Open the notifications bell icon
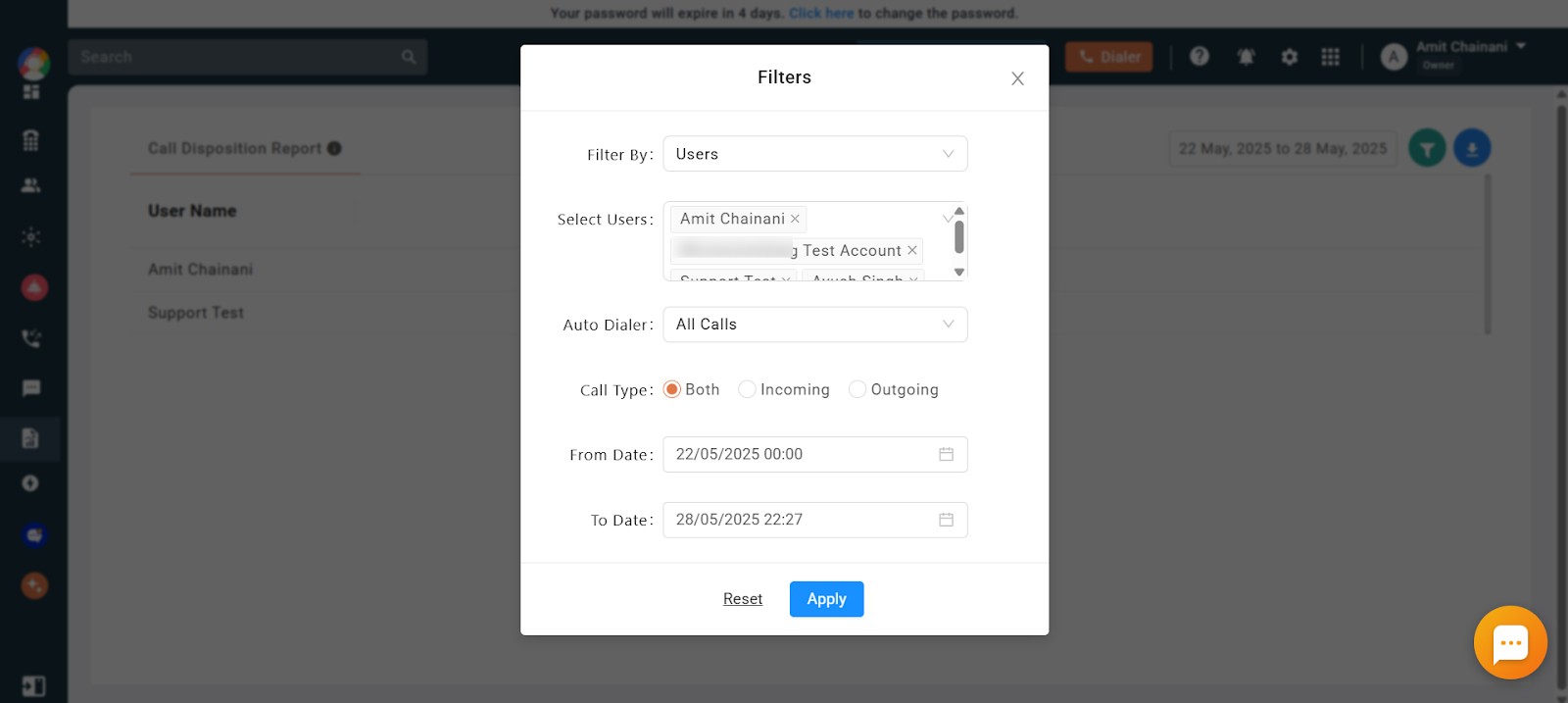Image resolution: width=1568 pixels, height=703 pixels. tap(1246, 57)
